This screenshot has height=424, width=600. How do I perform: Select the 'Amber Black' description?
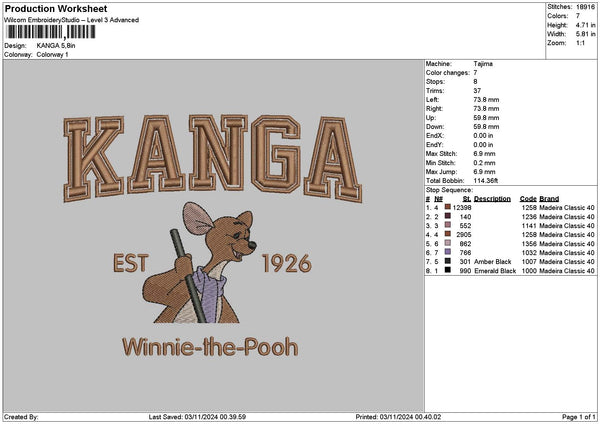point(492,262)
